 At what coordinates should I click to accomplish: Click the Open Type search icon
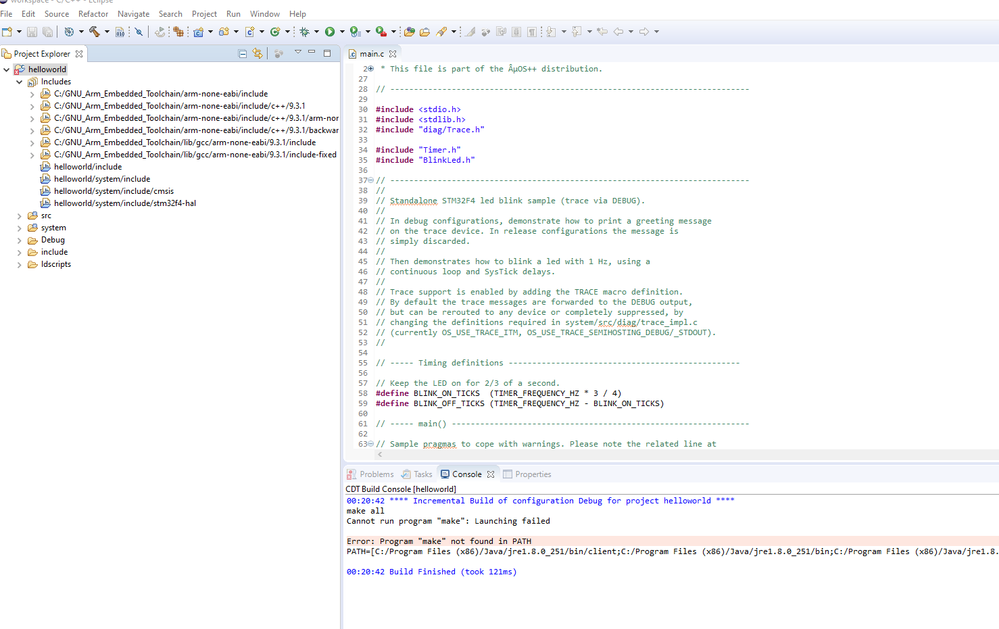[408, 31]
